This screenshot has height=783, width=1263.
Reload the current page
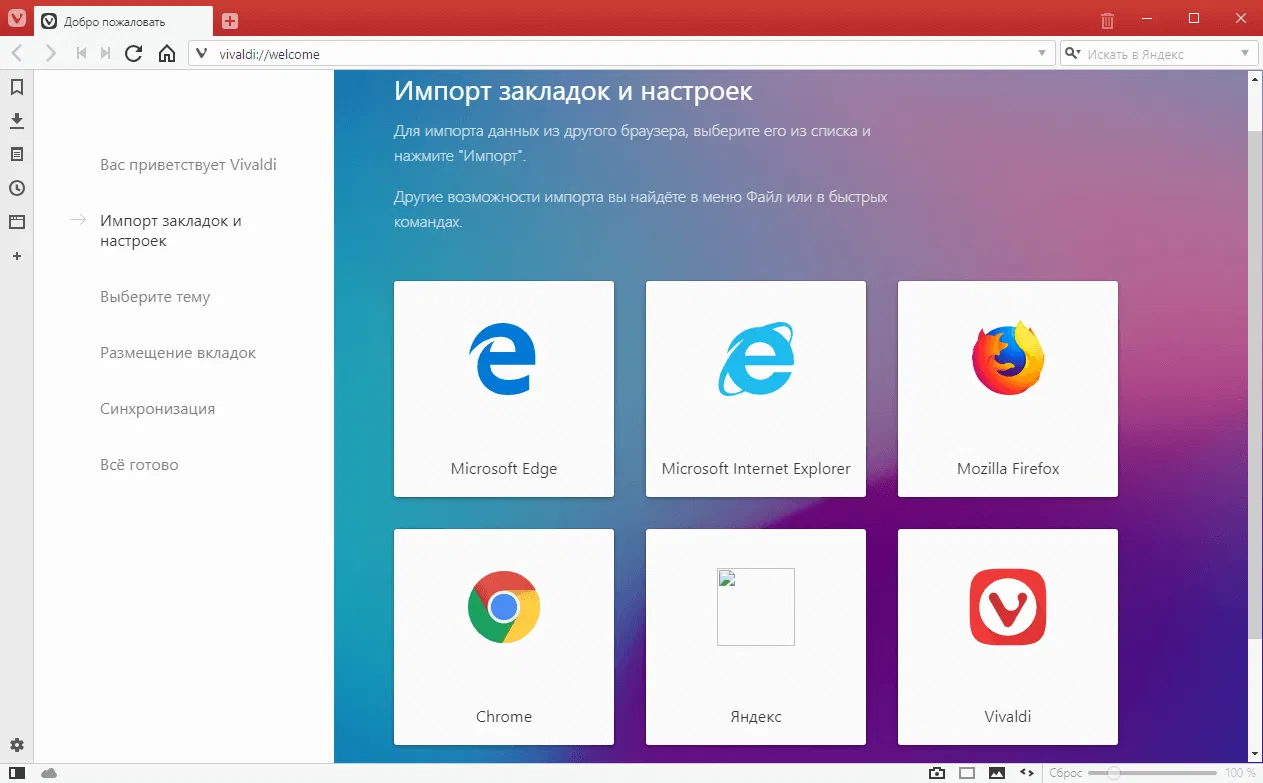[x=134, y=54]
